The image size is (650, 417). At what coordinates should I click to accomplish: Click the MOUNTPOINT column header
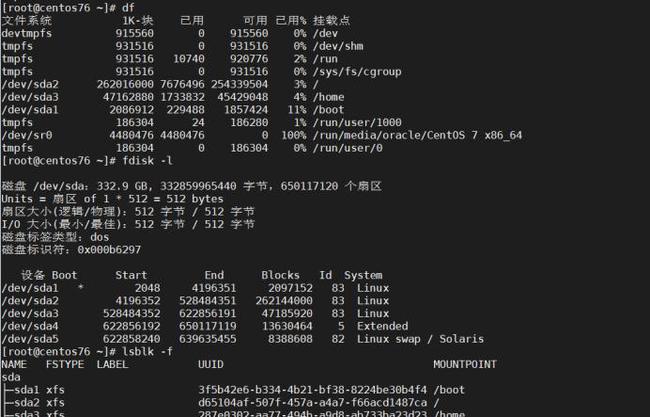pyautogui.click(x=464, y=364)
